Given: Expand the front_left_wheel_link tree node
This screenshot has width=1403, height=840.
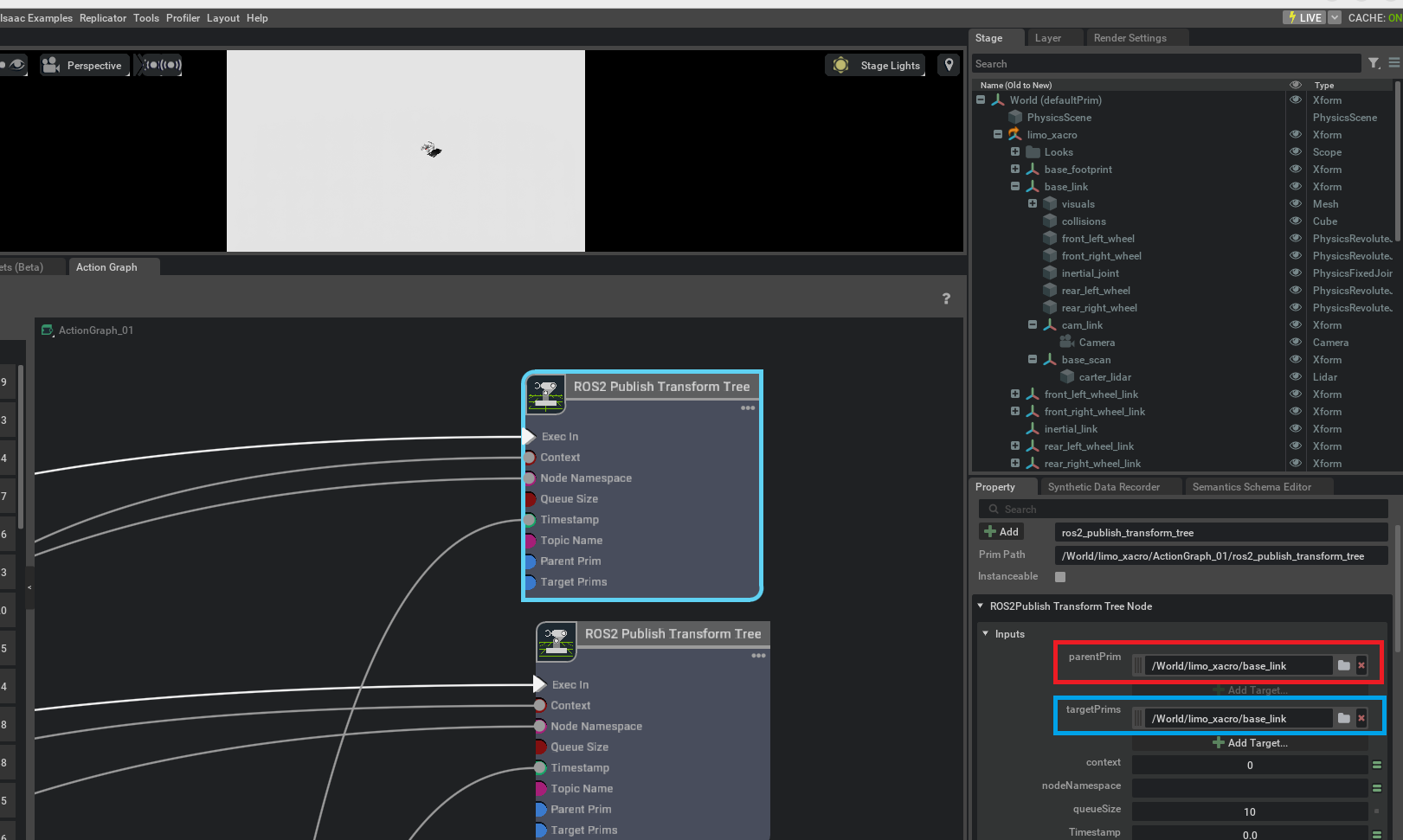Looking at the screenshot, I should (1015, 394).
